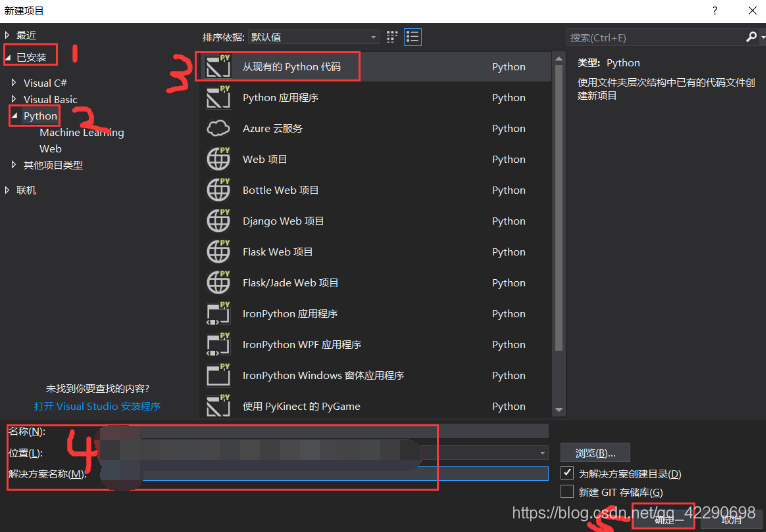Click the 浏览(B)... button
The width and height of the screenshot is (766, 532).
(x=595, y=453)
